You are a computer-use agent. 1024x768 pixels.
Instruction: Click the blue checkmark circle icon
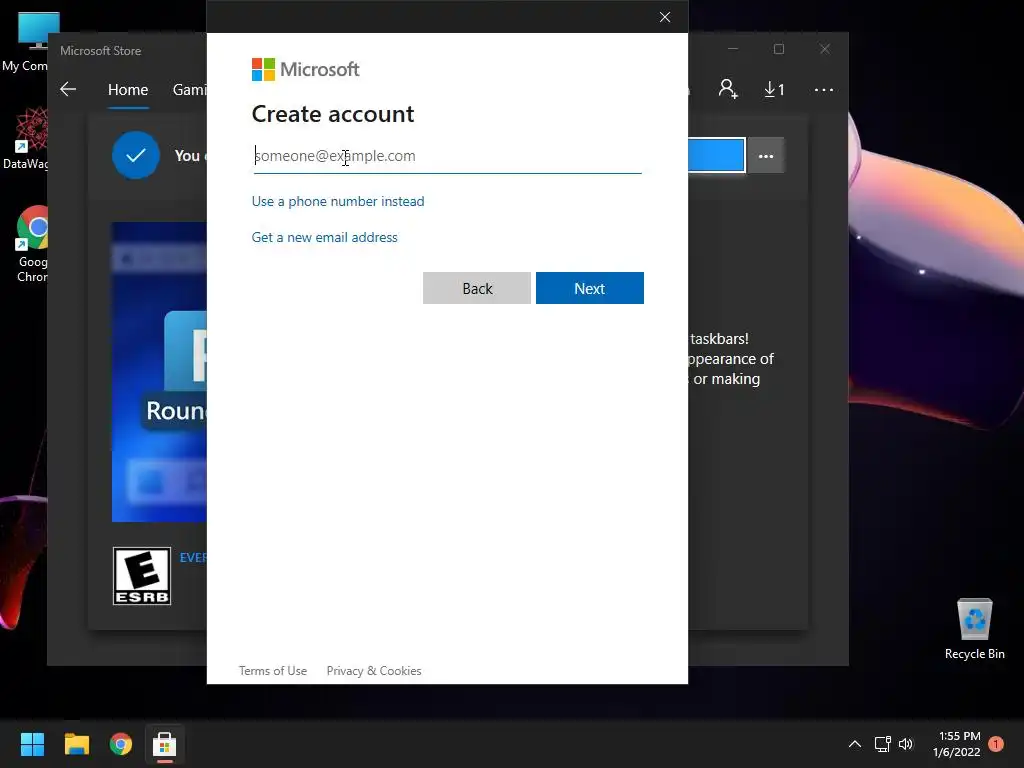[136, 155]
